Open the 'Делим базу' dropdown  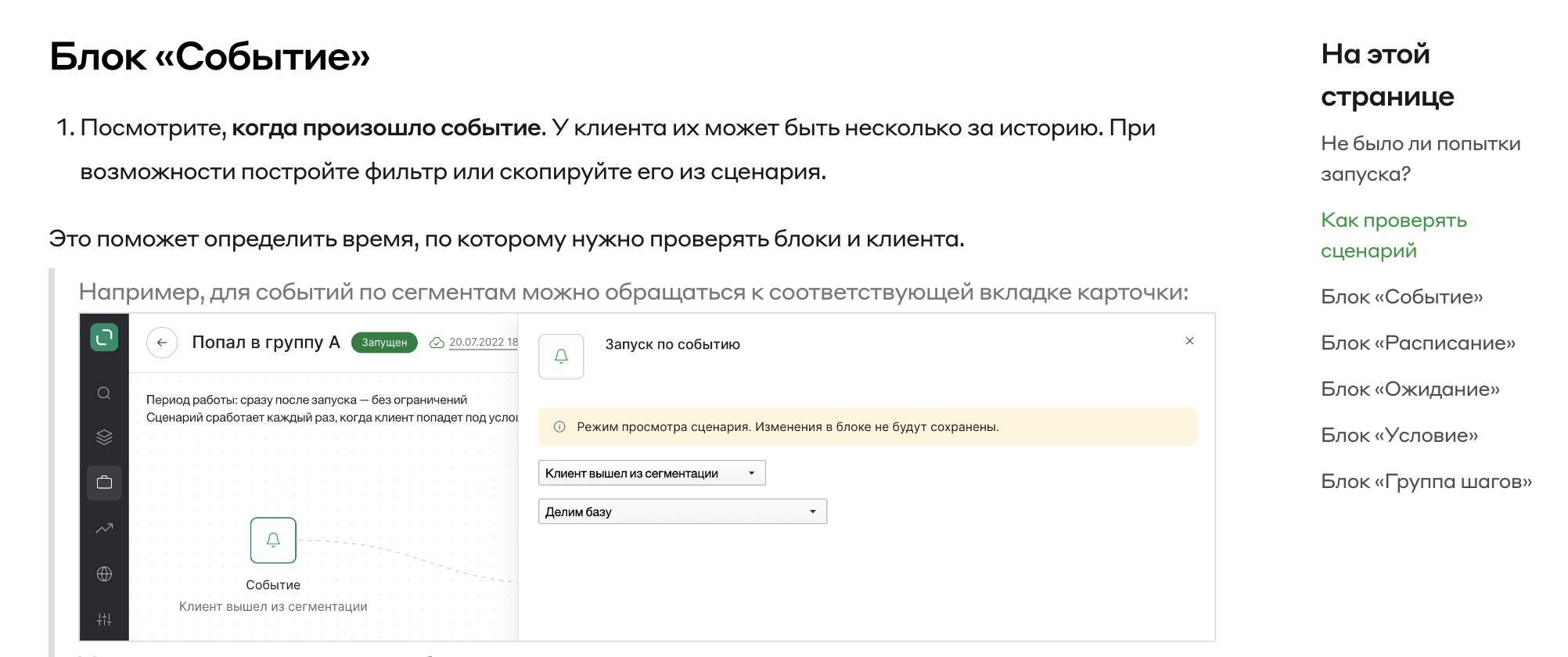coord(682,512)
